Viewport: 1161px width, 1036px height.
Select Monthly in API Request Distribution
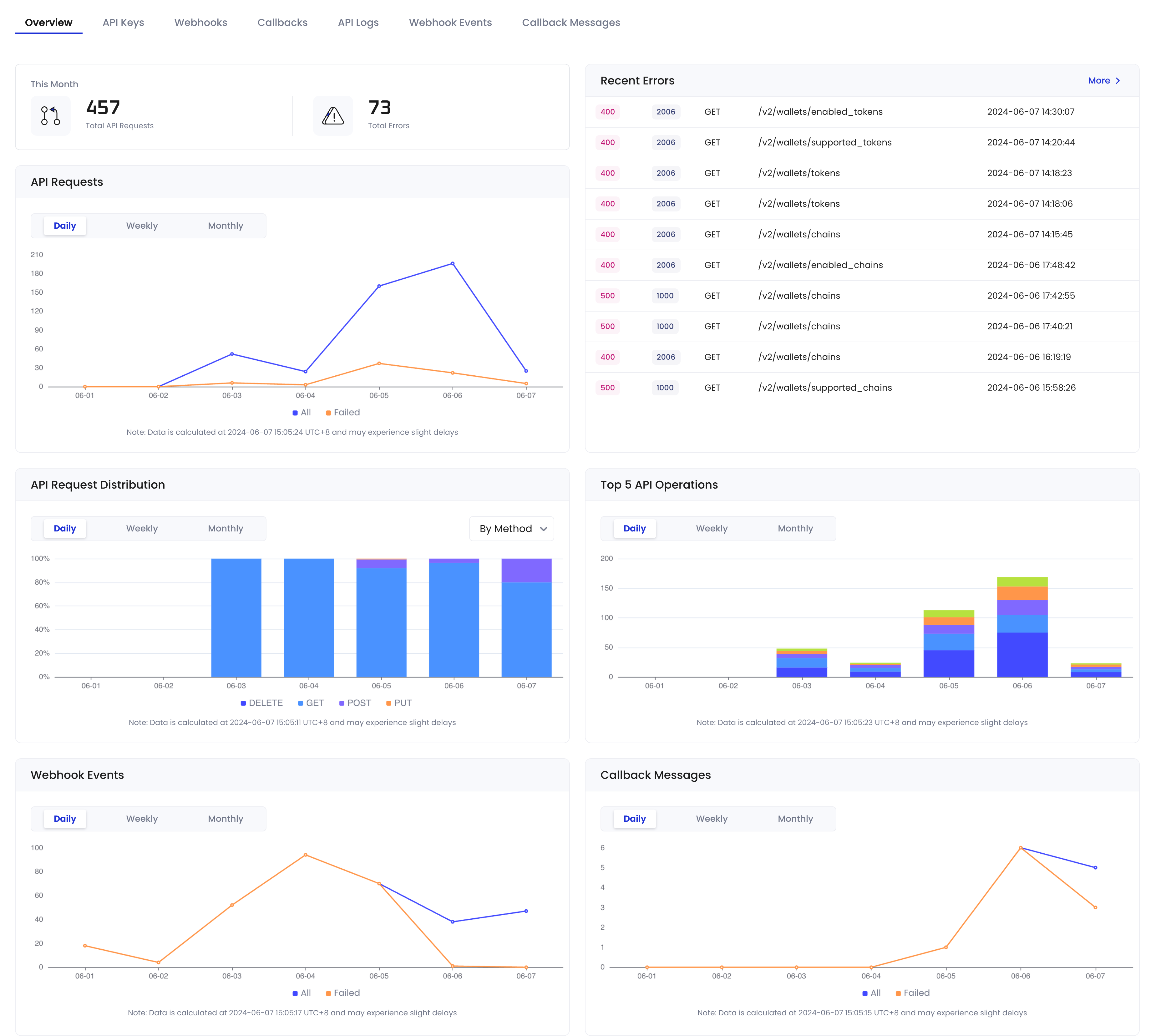(226, 529)
